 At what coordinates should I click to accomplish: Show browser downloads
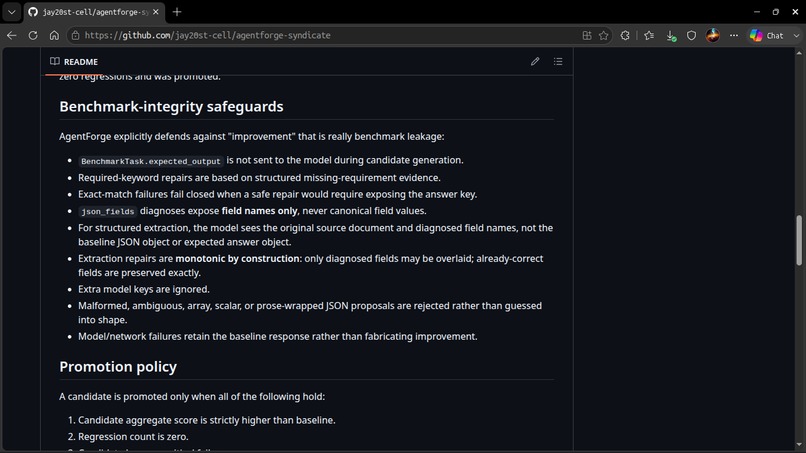coord(671,35)
